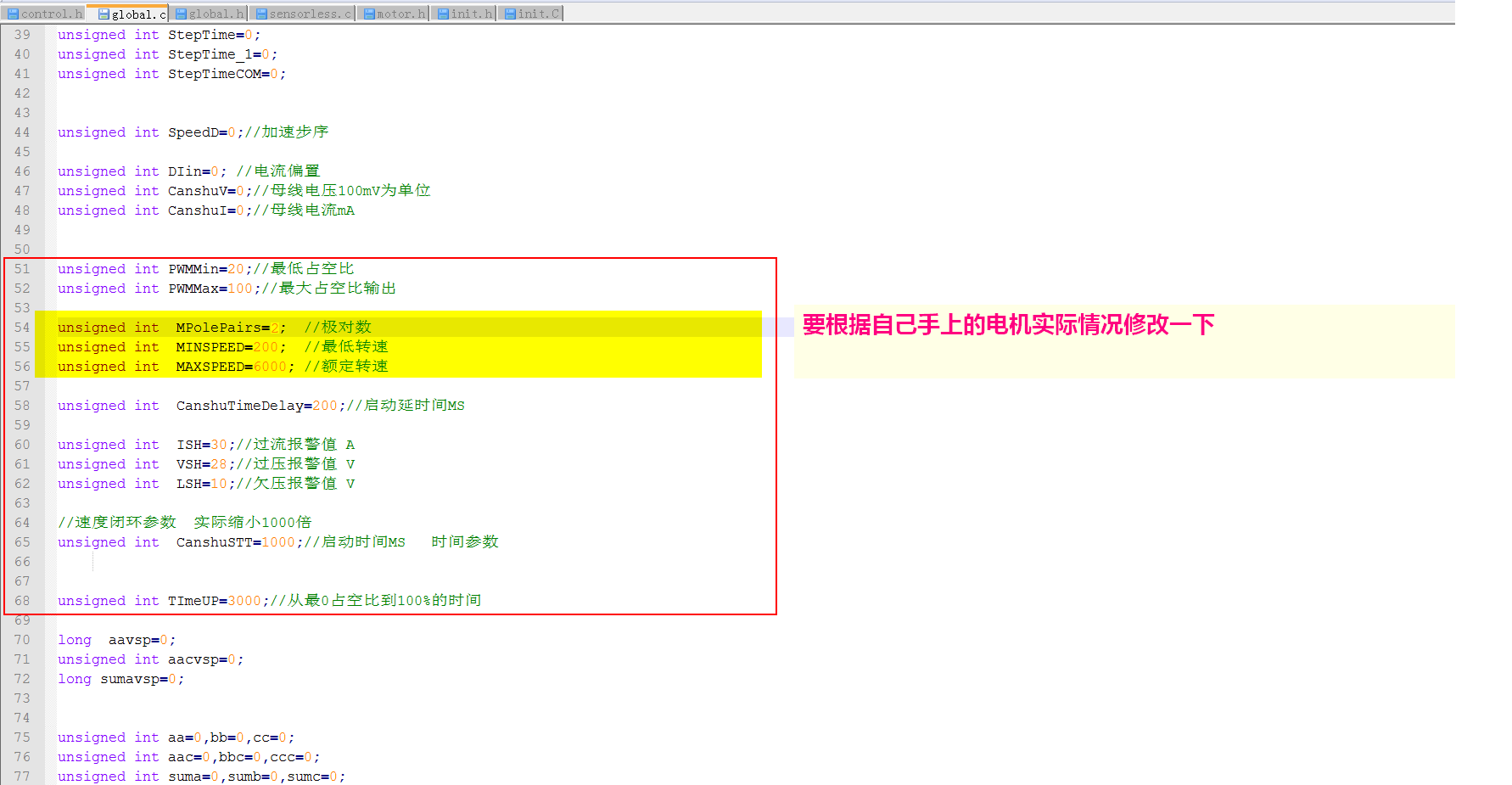Click the comment containing 实际缩小1000倍
Screen dimensions: 1512x785
click(185, 523)
